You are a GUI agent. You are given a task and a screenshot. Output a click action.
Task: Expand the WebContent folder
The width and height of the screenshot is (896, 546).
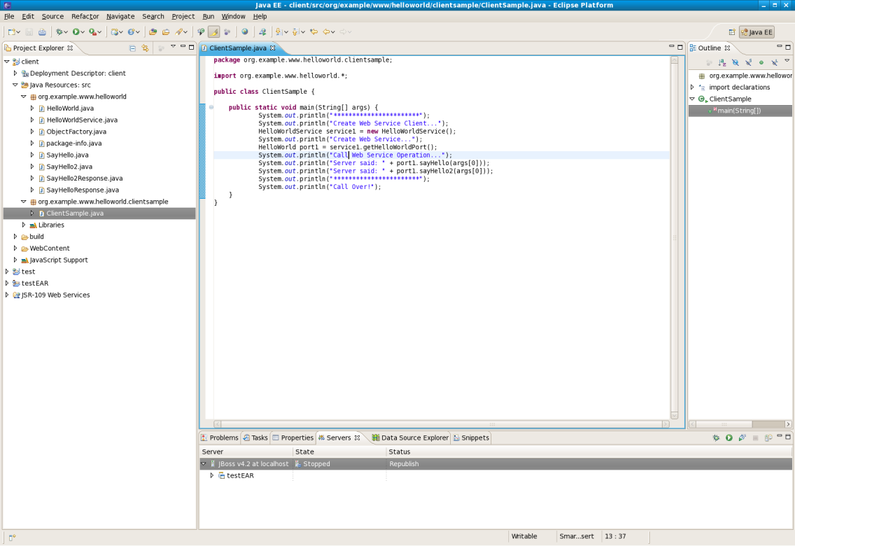(x=15, y=248)
